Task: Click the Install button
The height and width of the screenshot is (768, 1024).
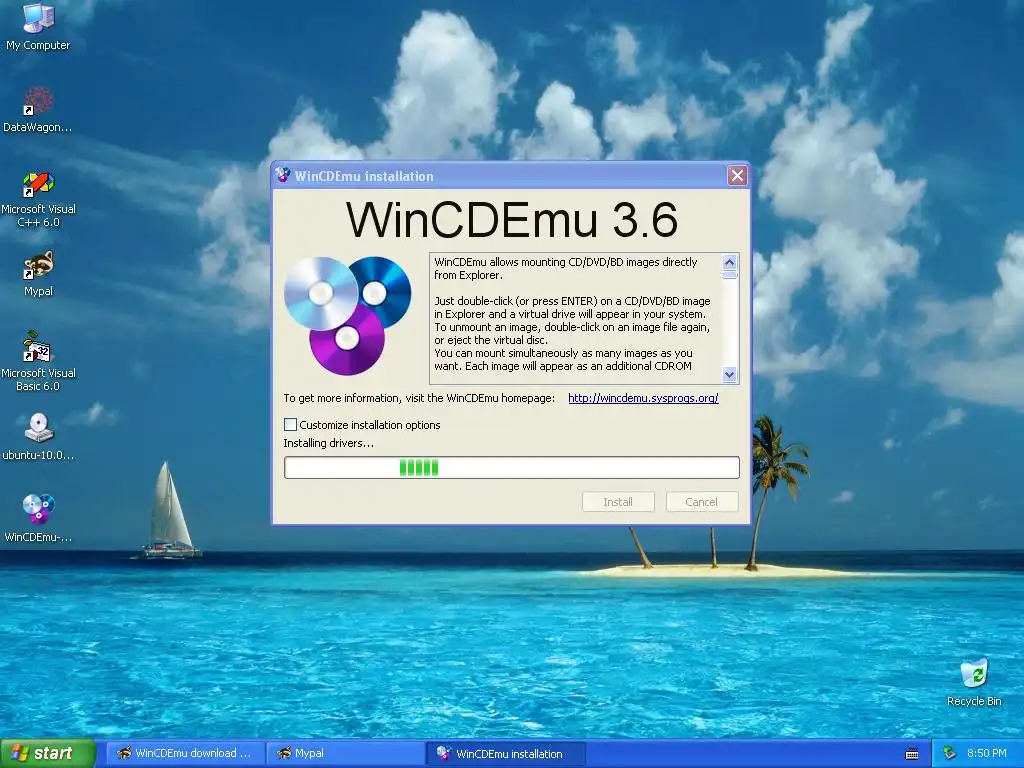Action: point(618,502)
